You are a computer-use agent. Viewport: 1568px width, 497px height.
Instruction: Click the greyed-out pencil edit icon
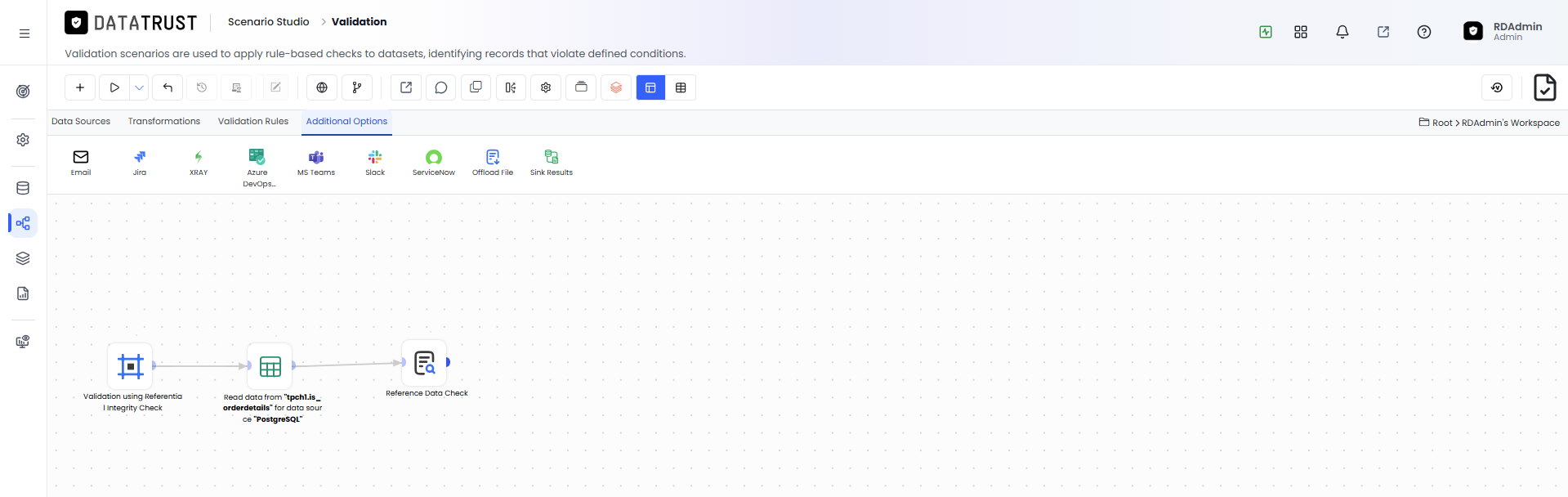(275, 87)
